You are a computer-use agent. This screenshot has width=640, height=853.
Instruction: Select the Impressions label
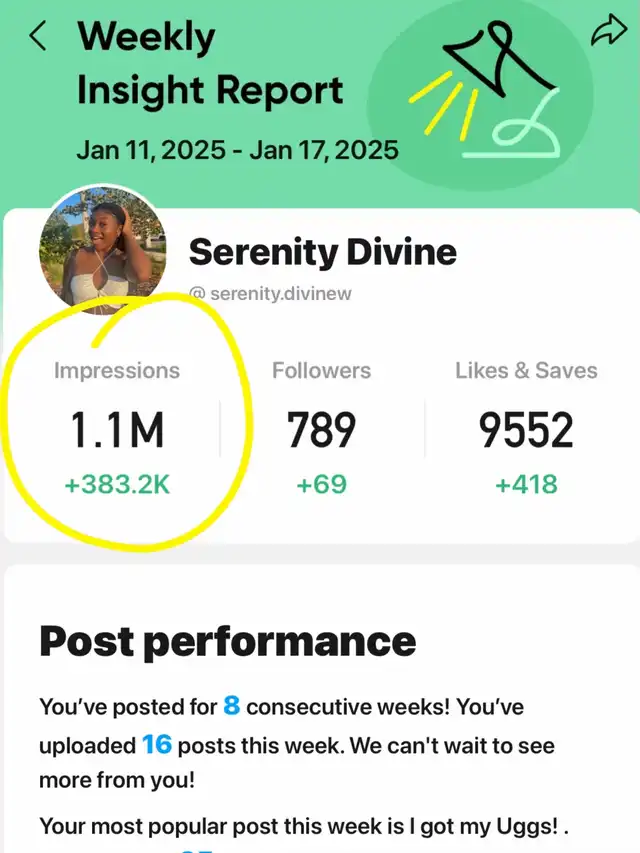116,371
